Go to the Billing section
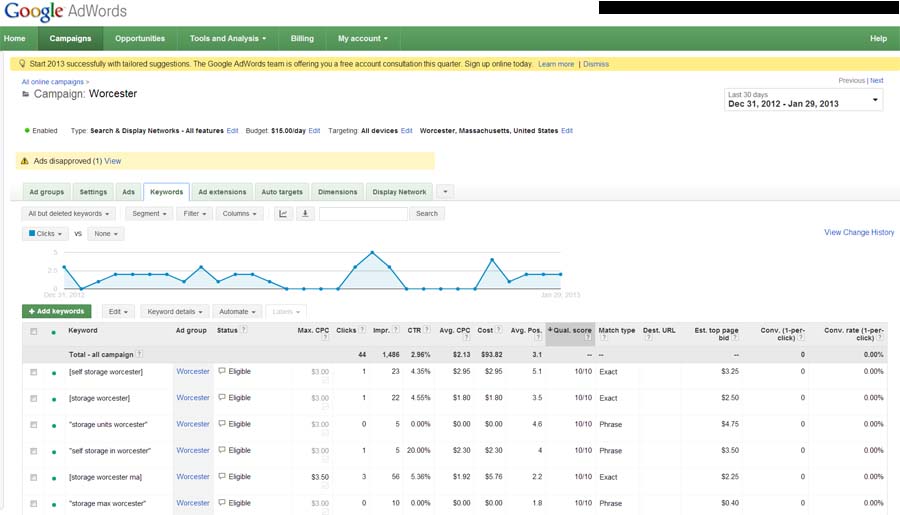900x515 pixels. pos(302,38)
